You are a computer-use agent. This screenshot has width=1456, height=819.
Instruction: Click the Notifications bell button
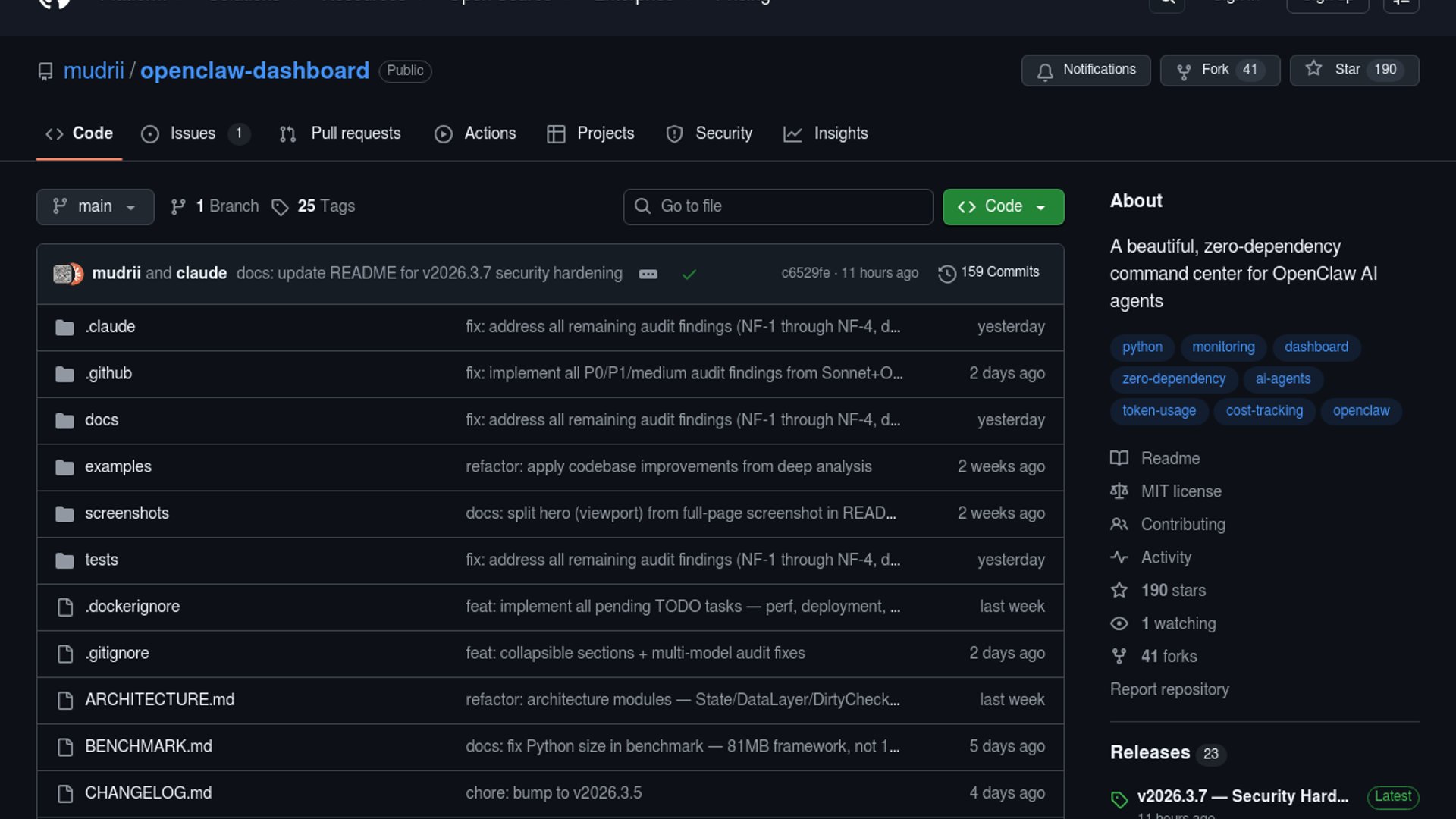1085,70
